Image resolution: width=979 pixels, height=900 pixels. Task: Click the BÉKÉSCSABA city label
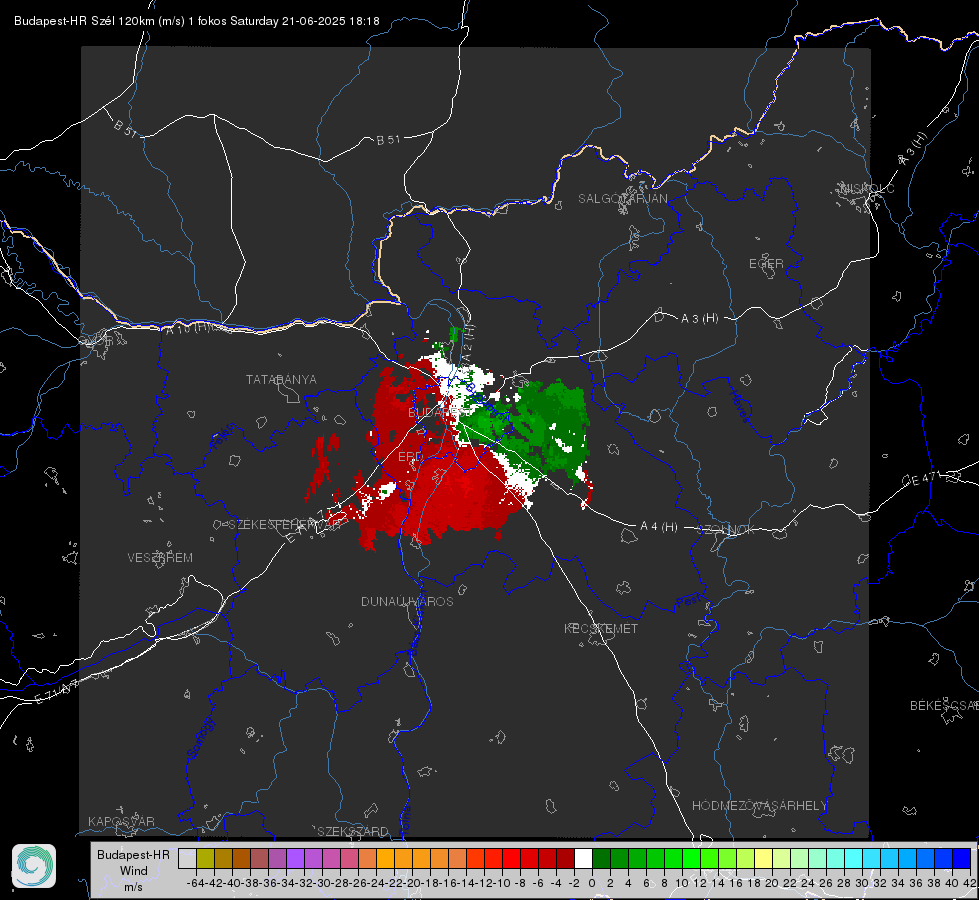click(944, 705)
